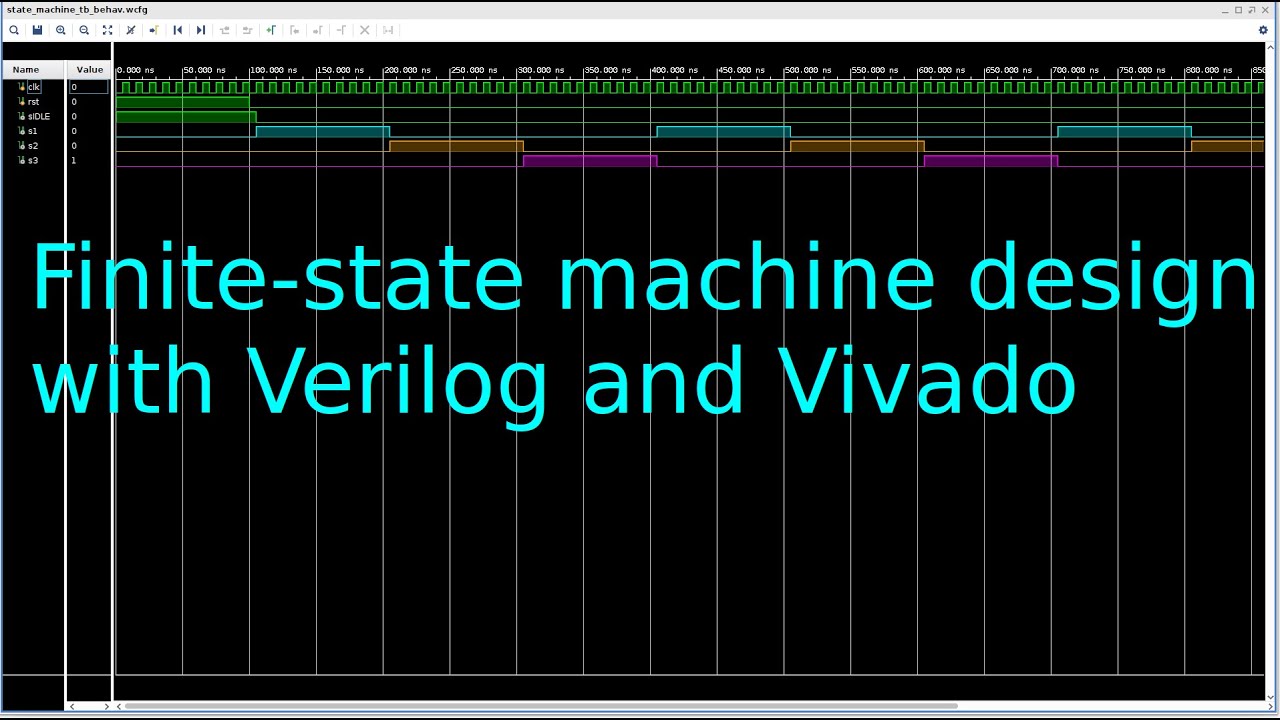This screenshot has width=1280, height=720.
Task: Save the waveform configuration
Action: 37,30
